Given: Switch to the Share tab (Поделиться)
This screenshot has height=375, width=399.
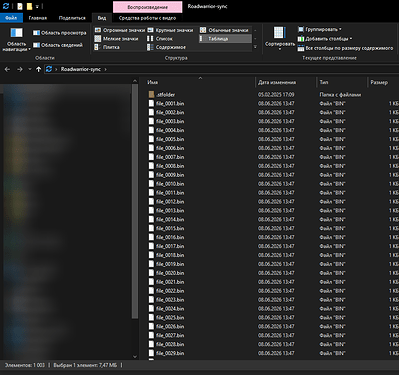Looking at the screenshot, I should (x=72, y=18).
